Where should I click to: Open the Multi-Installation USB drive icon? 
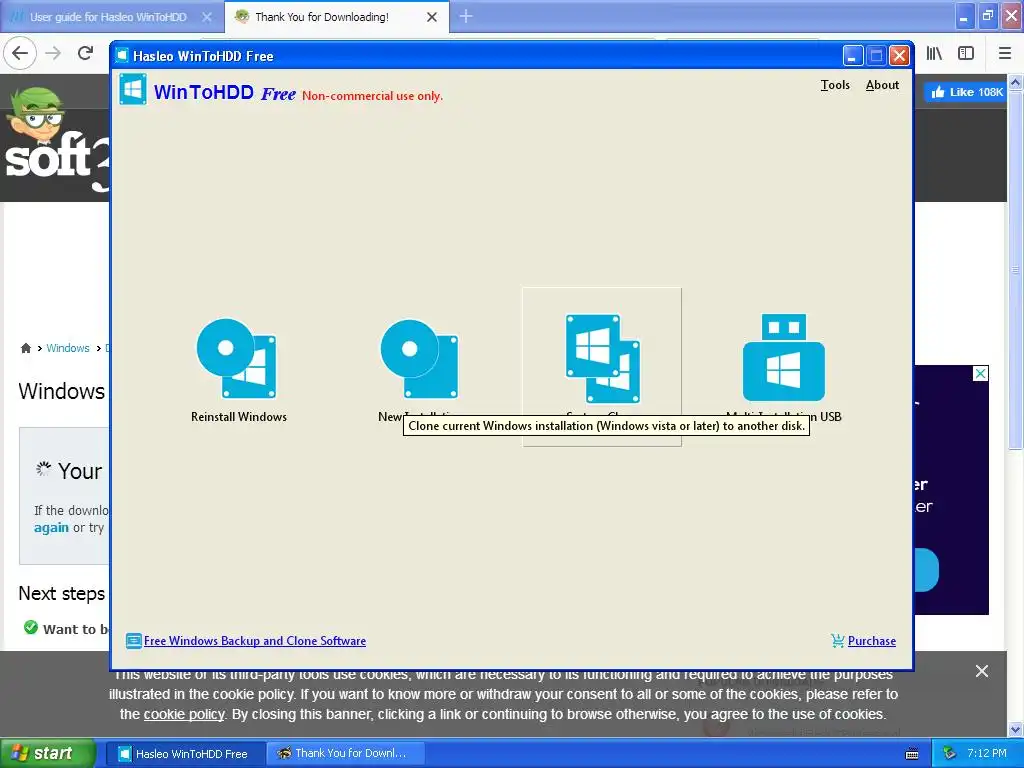[784, 357]
